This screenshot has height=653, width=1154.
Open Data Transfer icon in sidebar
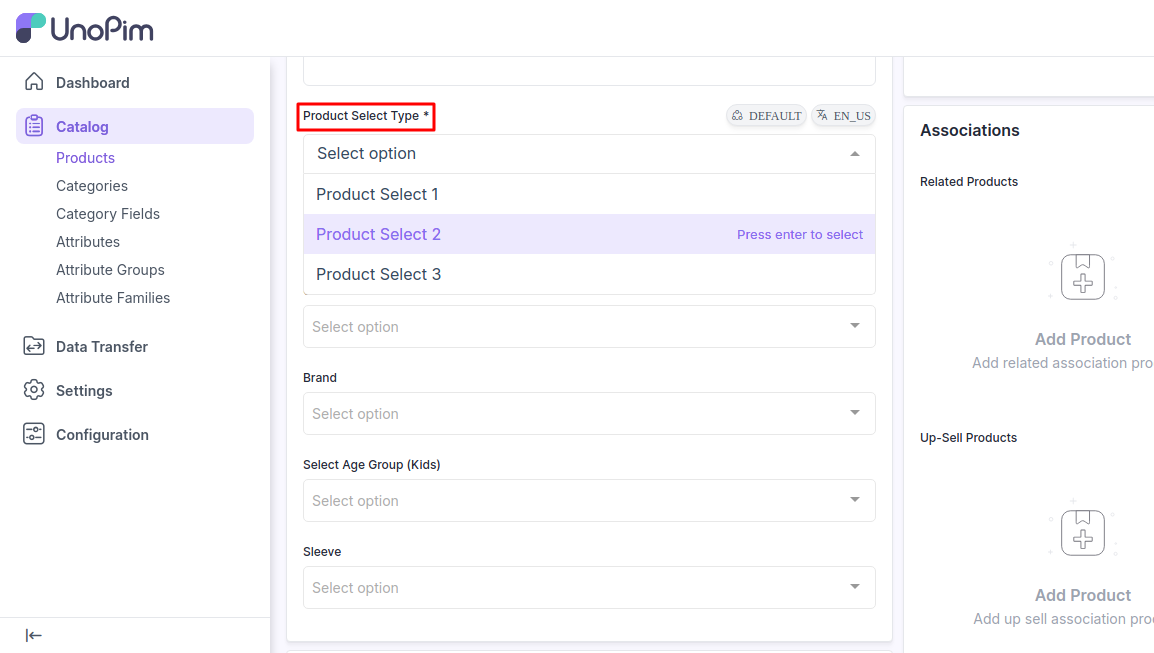click(34, 346)
